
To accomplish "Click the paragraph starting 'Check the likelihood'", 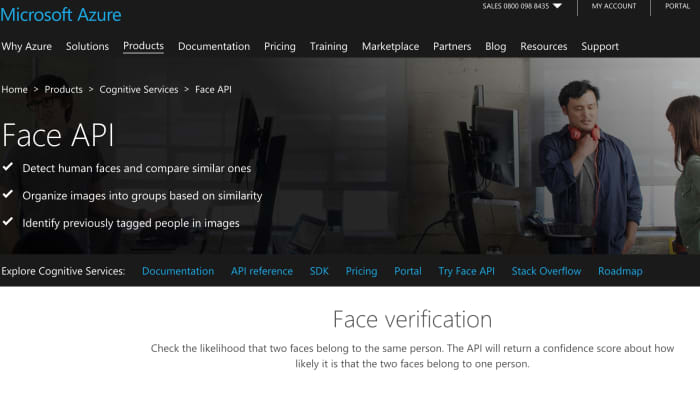I will tap(412, 356).
